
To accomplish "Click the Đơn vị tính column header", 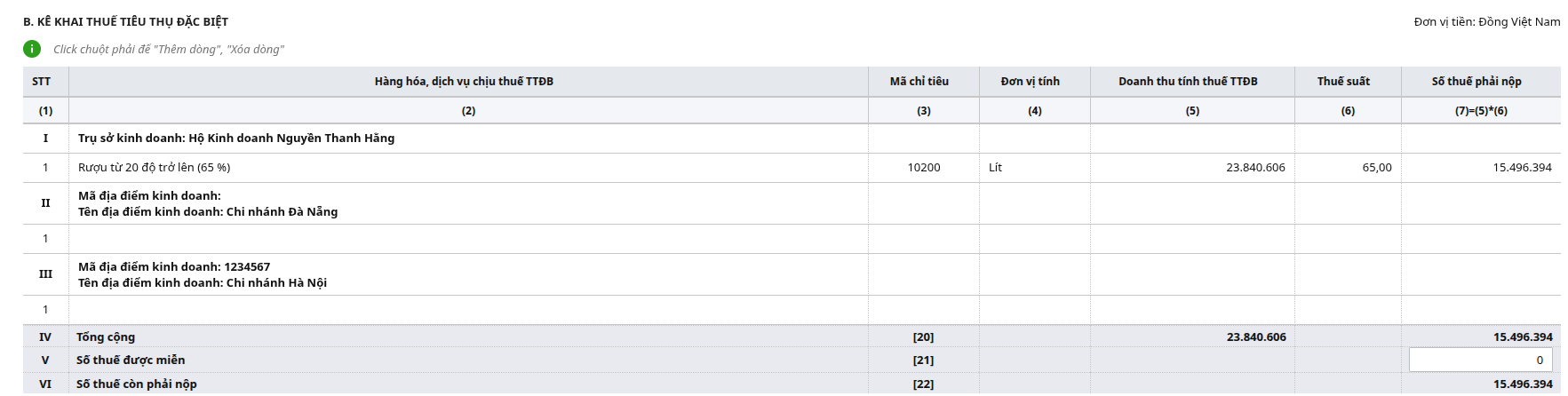I will pyautogui.click(x=1031, y=82).
